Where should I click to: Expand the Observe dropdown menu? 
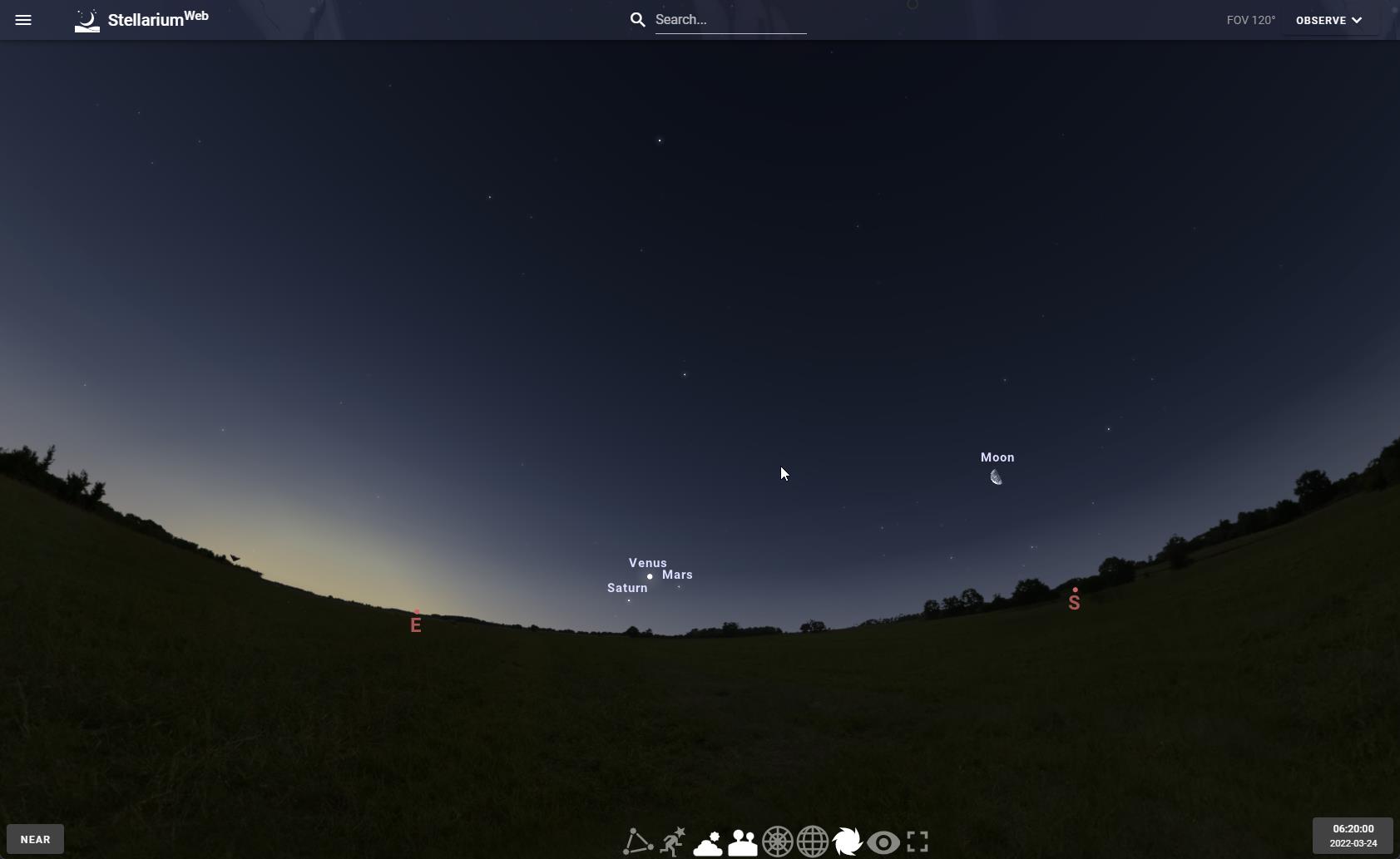1328,20
